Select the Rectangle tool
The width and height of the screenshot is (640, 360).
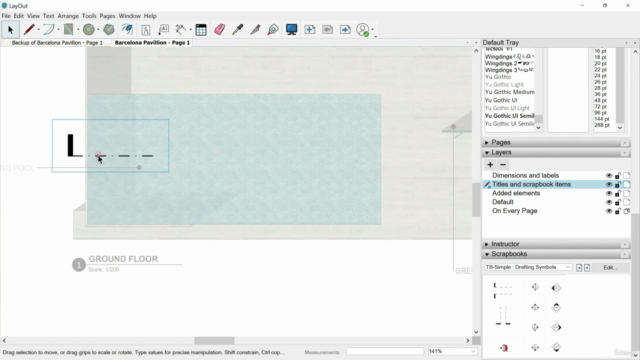tap(69, 29)
